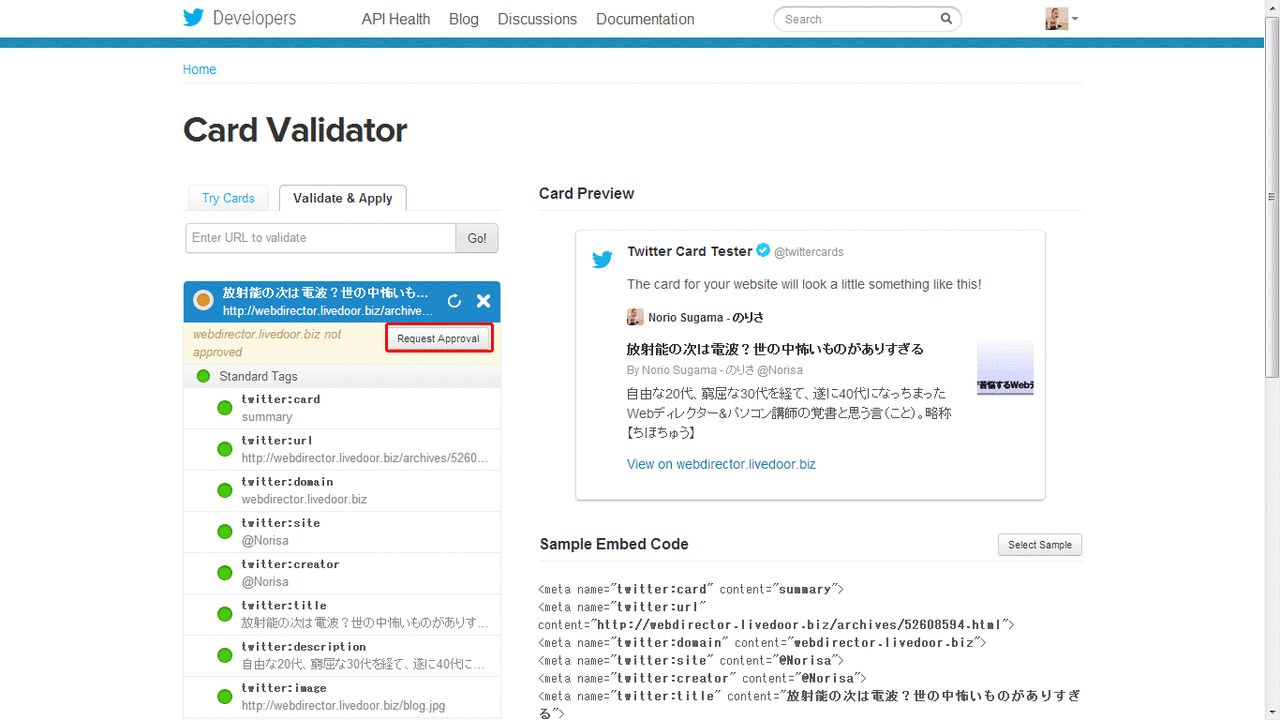This screenshot has height=720, width=1280.
Task: Click the orange status circle on URL card
Action: (203, 300)
